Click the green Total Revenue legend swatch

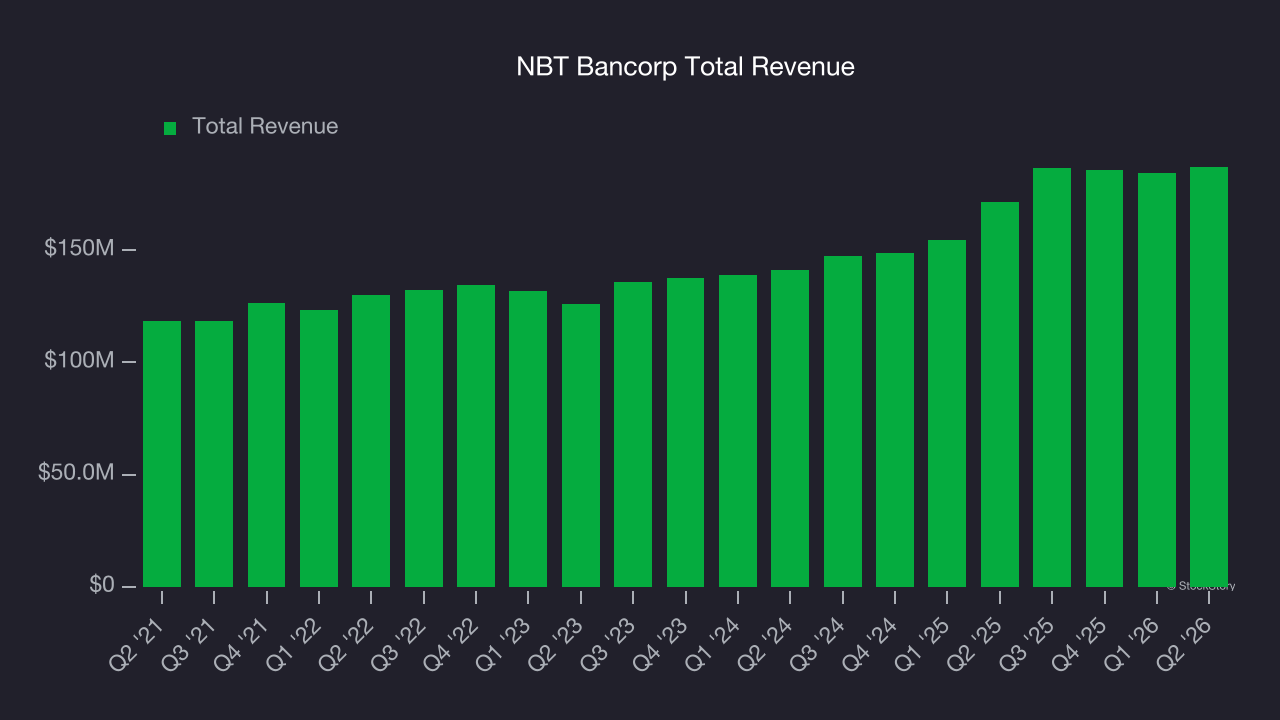[170, 128]
